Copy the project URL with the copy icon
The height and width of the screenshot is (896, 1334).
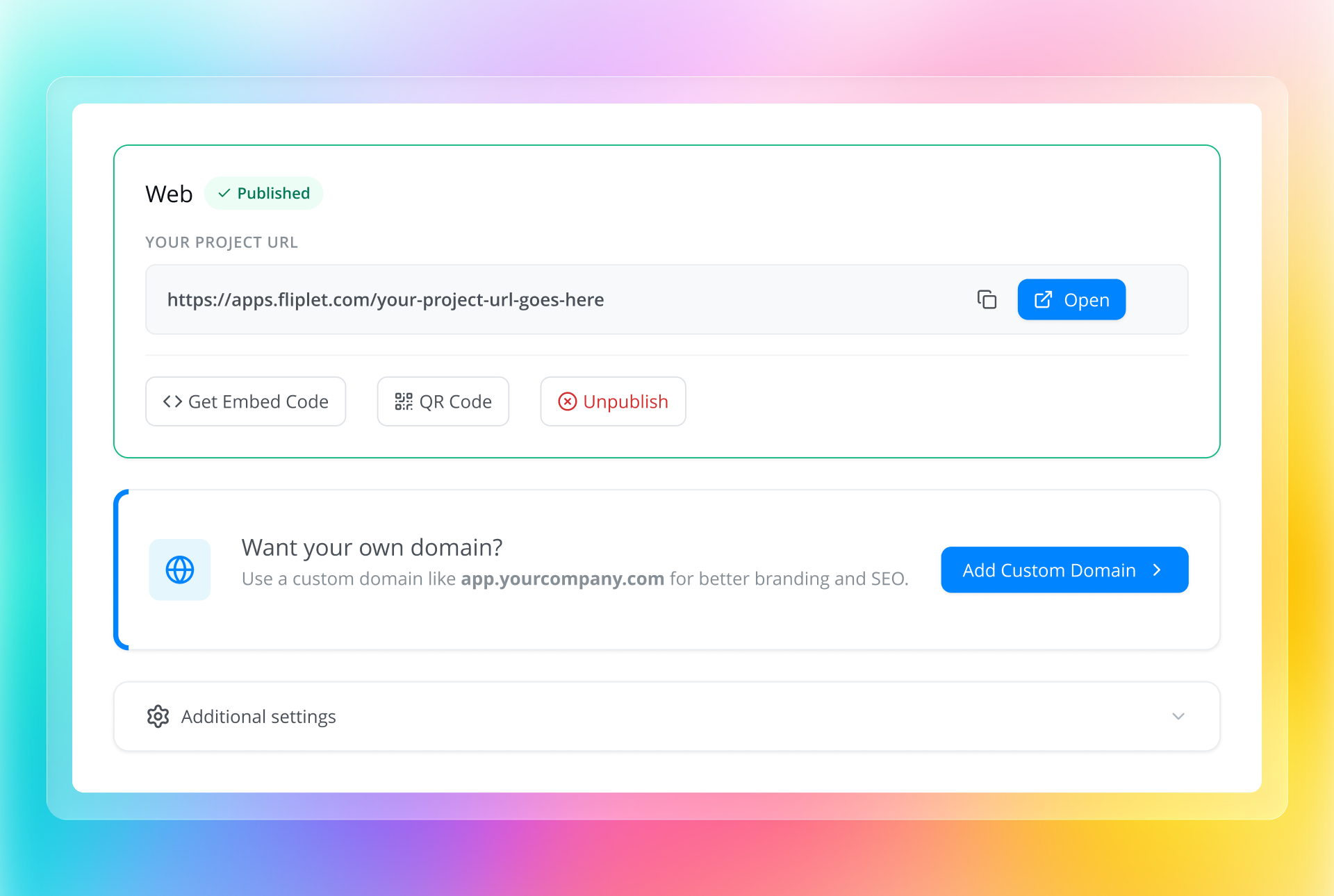coord(987,299)
